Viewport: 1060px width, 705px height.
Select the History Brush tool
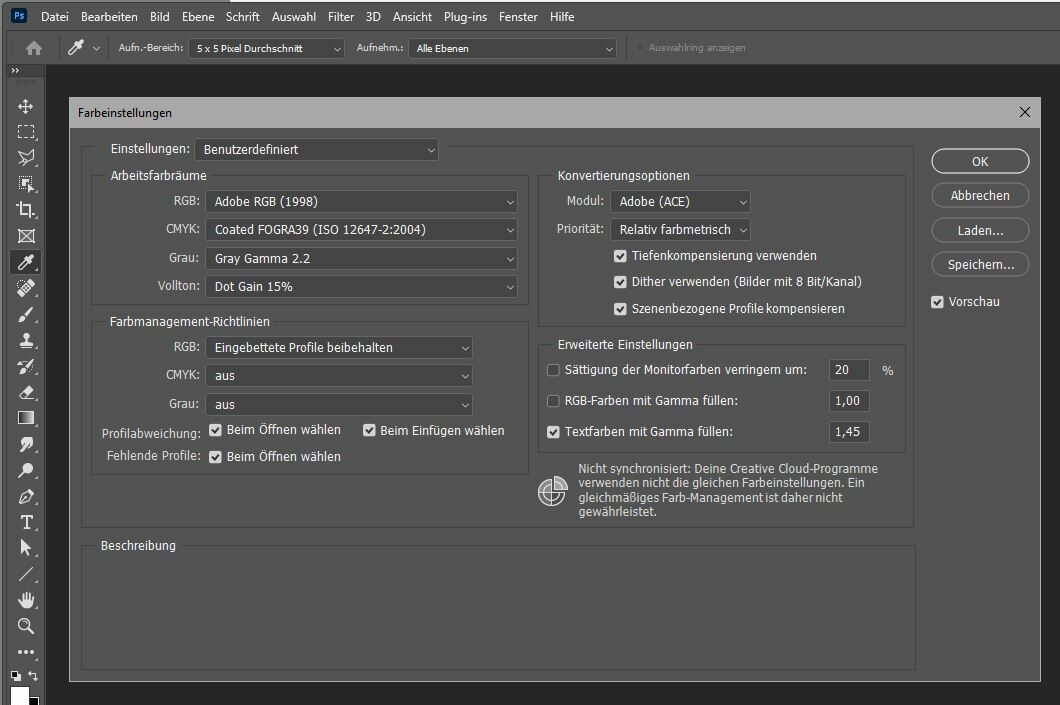click(x=26, y=366)
